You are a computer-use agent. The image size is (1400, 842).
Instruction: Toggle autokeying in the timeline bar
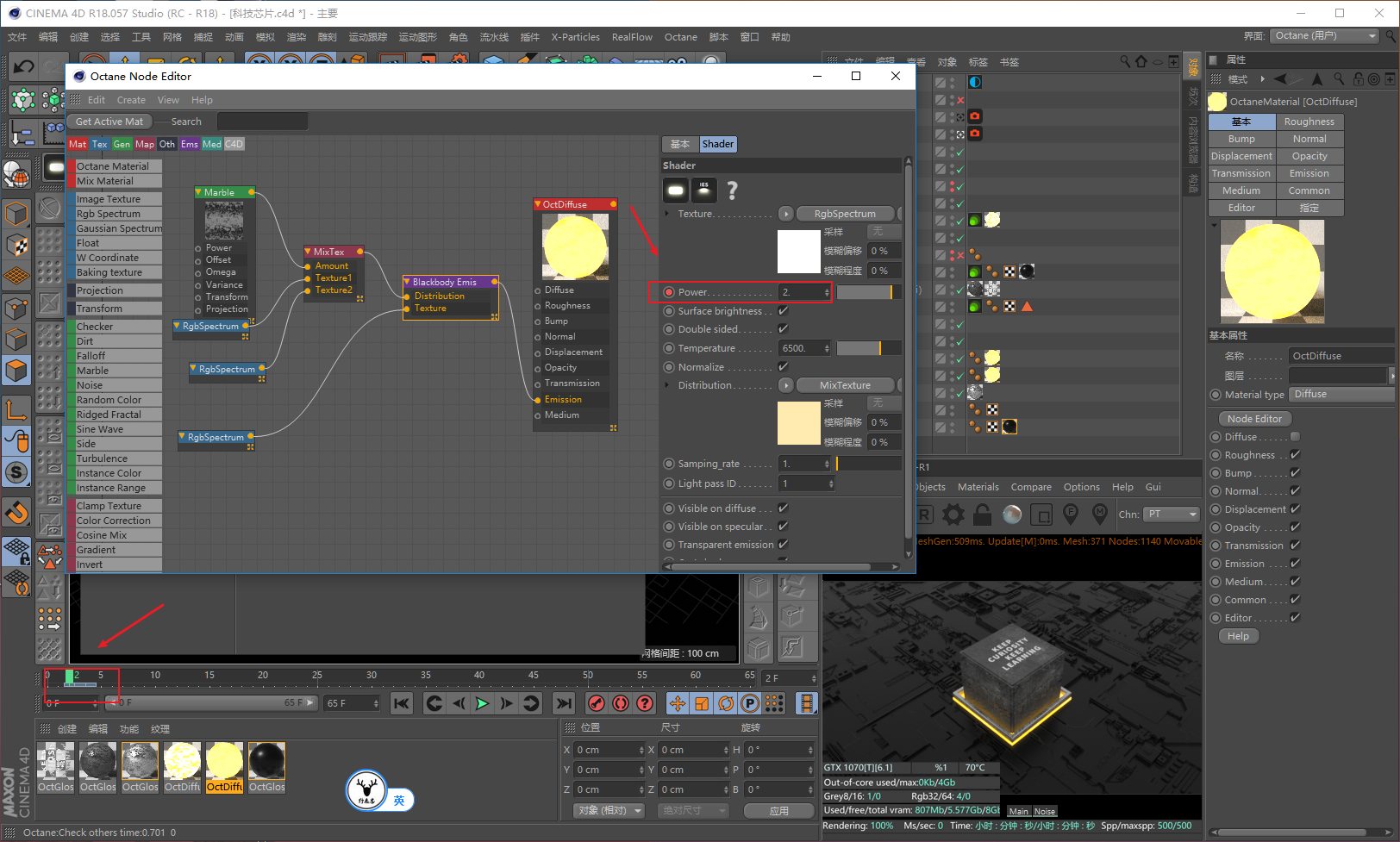point(620,703)
